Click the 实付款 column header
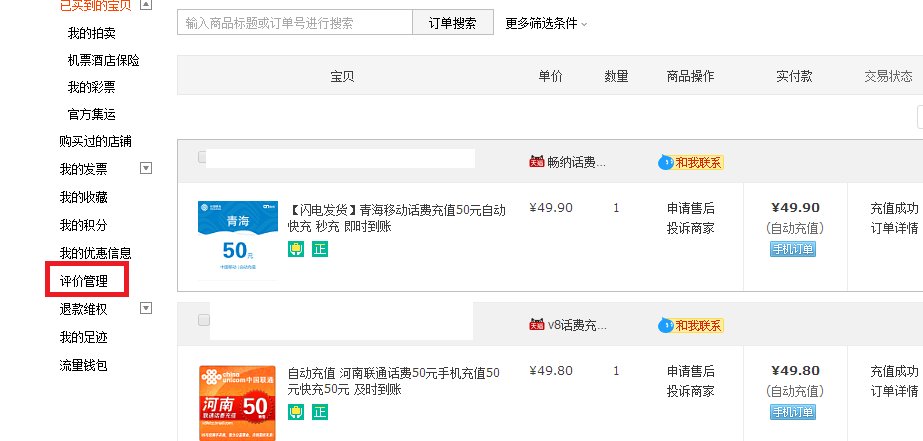The width and height of the screenshot is (923, 441). tap(794, 76)
